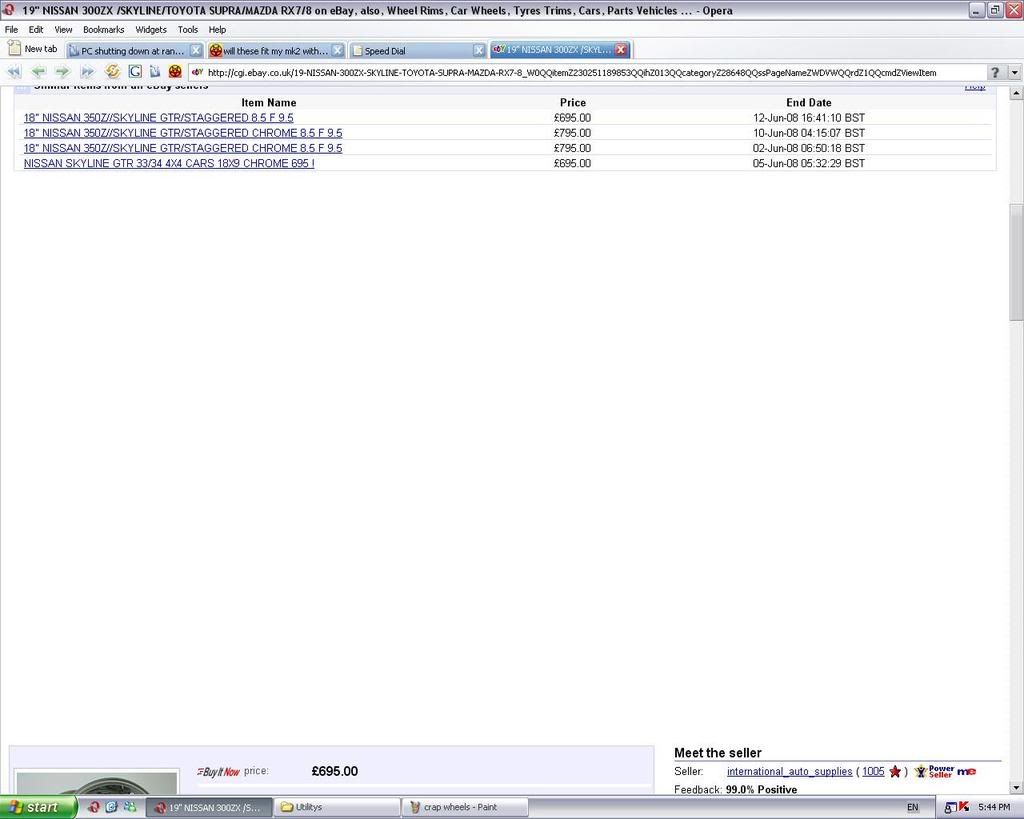Click the Power Seller badge icon
This screenshot has height=819, width=1024.
tap(934, 771)
